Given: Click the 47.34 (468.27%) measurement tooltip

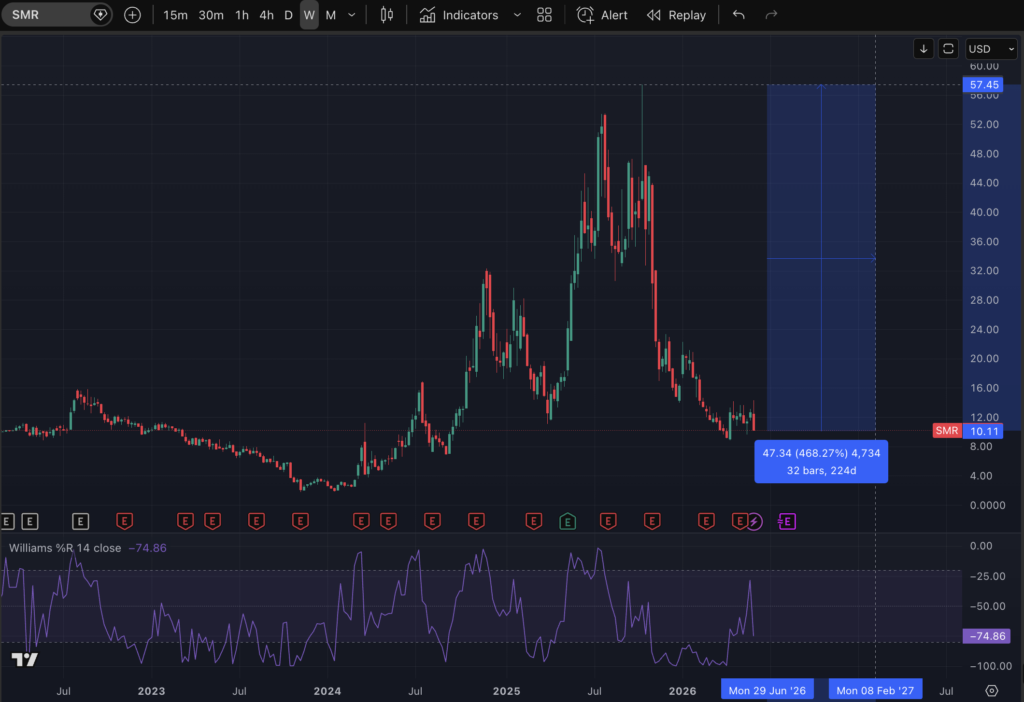Looking at the screenshot, I should (821, 462).
